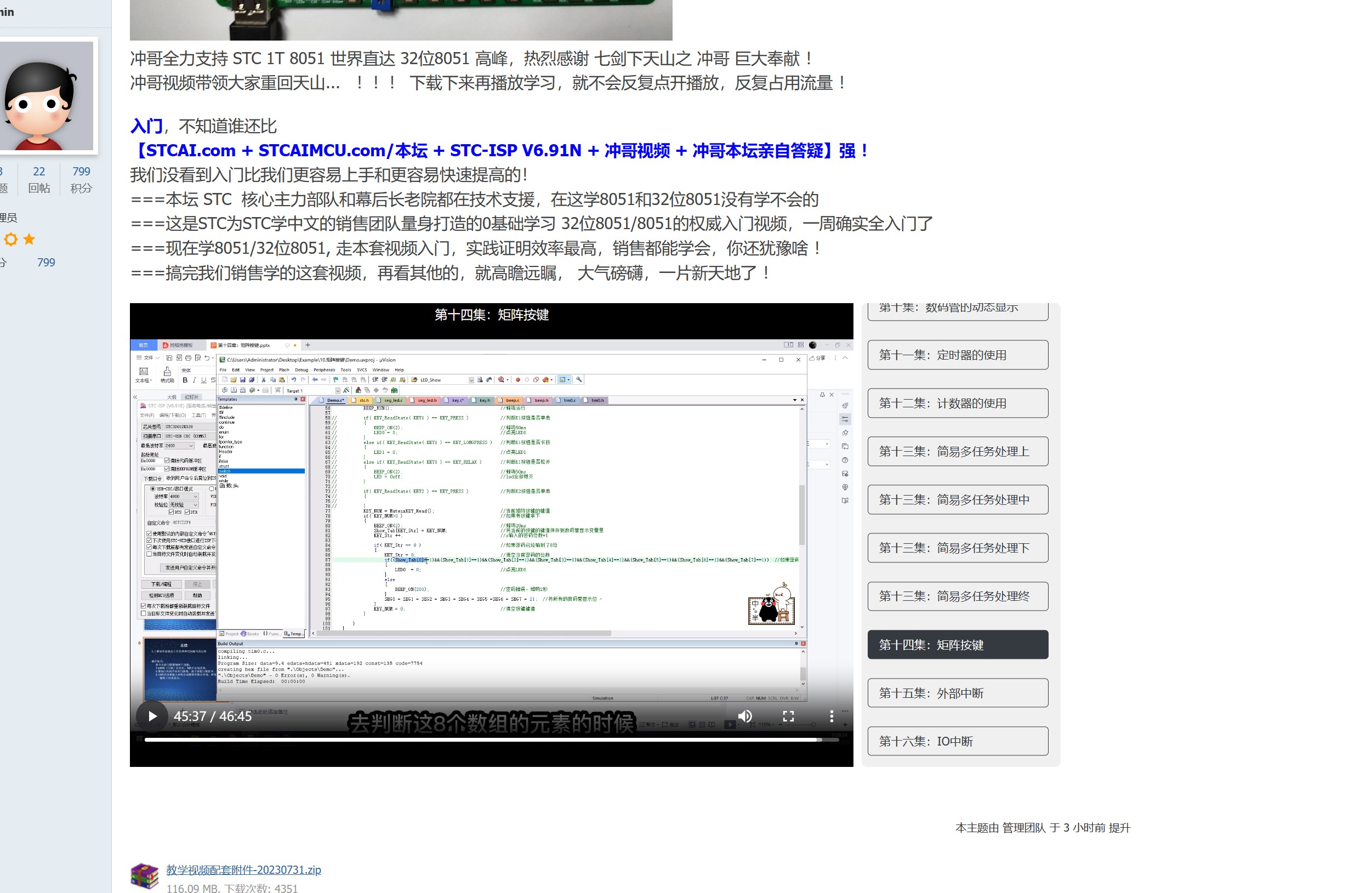Open episode 第十五集：外部中断
The height and width of the screenshot is (893, 1372).
pos(958,693)
